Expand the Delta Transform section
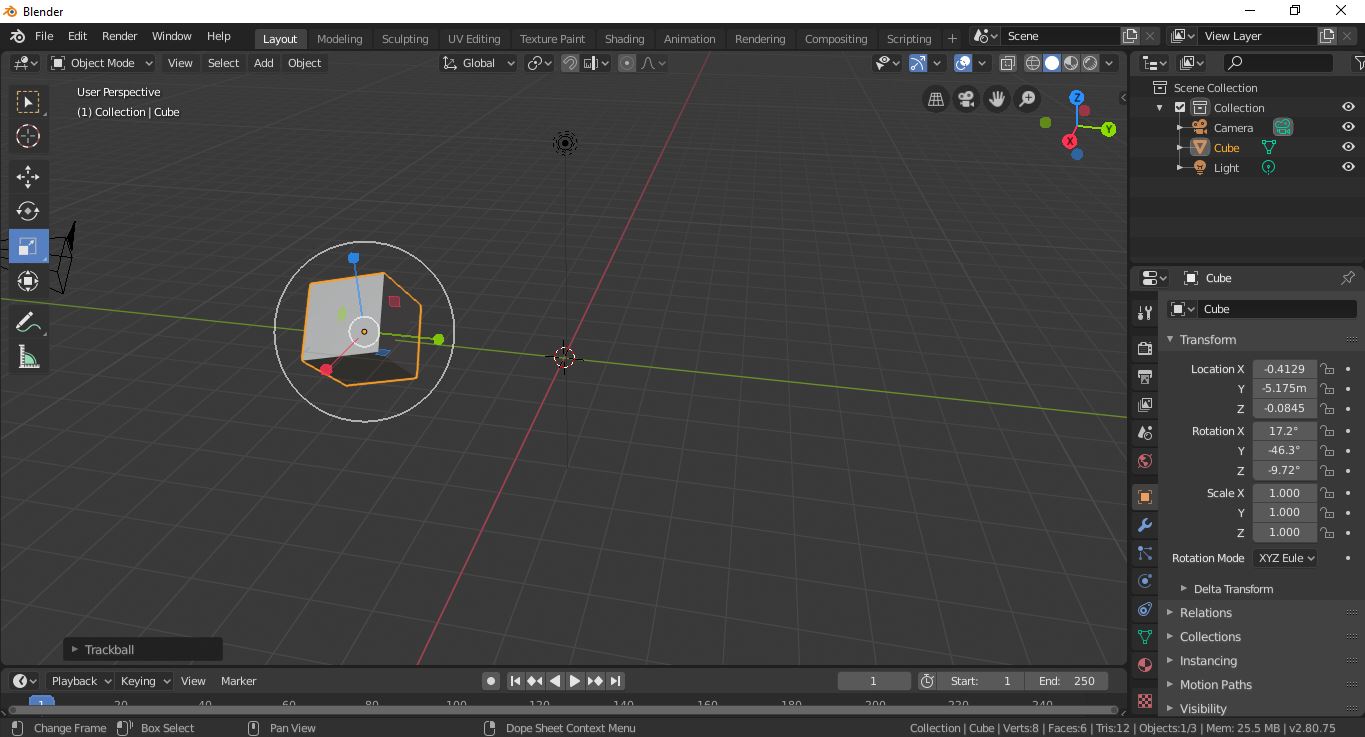The width and height of the screenshot is (1365, 737). click(1232, 589)
